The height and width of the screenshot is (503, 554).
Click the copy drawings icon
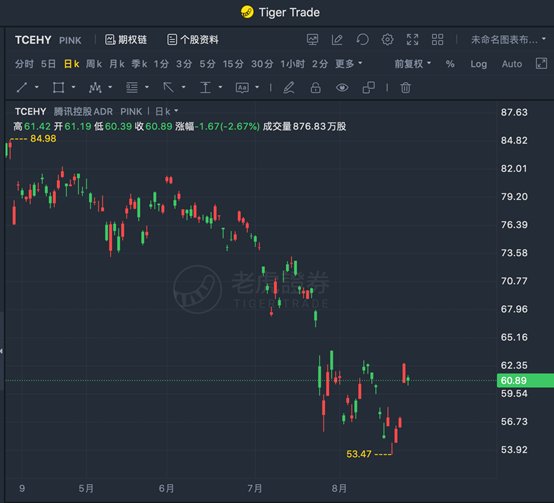369,87
